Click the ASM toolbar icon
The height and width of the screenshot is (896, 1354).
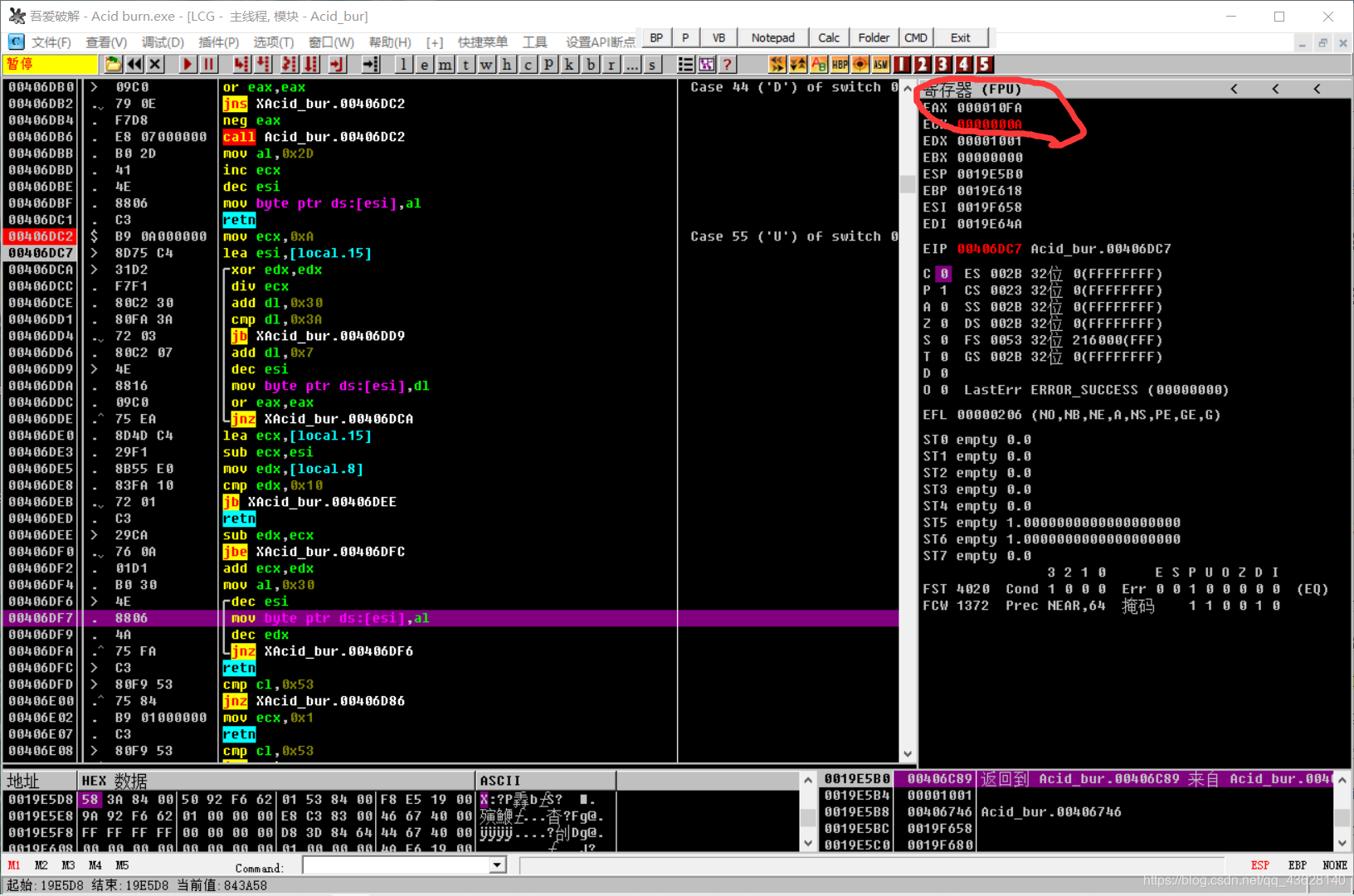pos(881,64)
